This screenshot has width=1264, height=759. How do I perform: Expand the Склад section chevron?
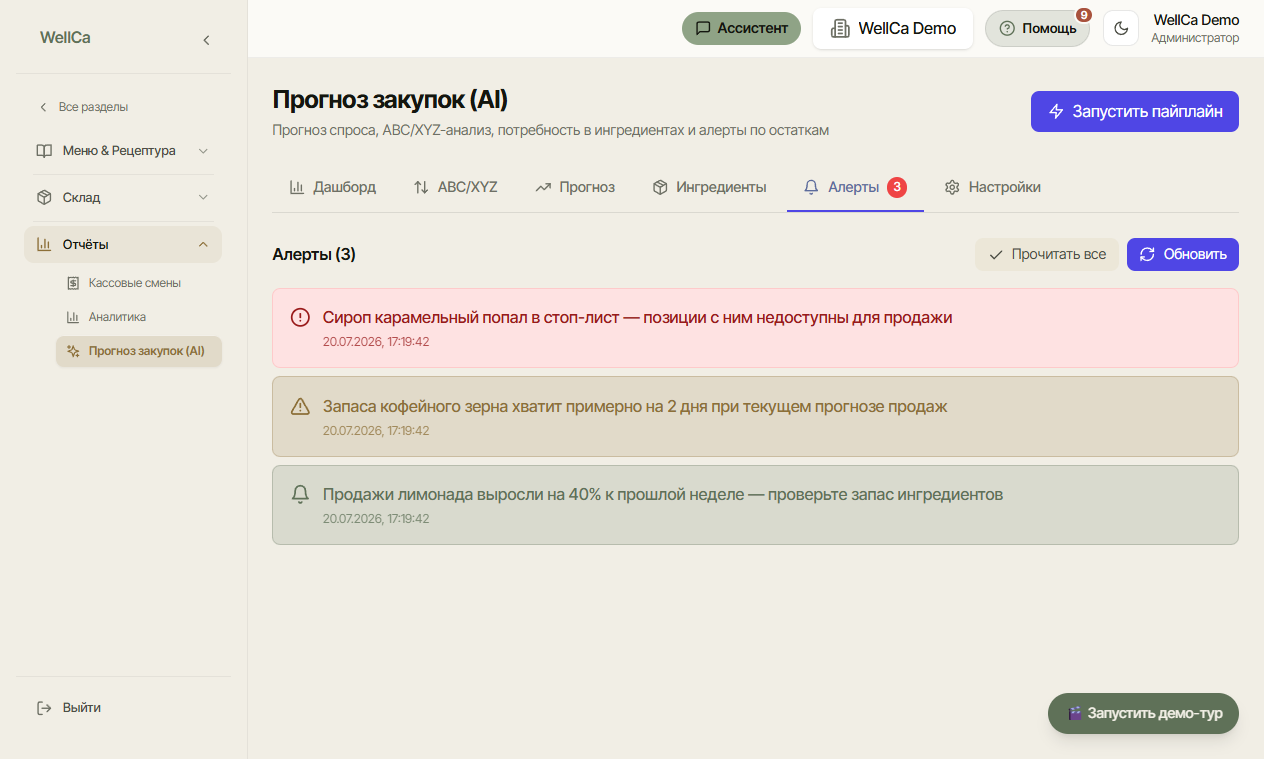[x=203, y=197]
